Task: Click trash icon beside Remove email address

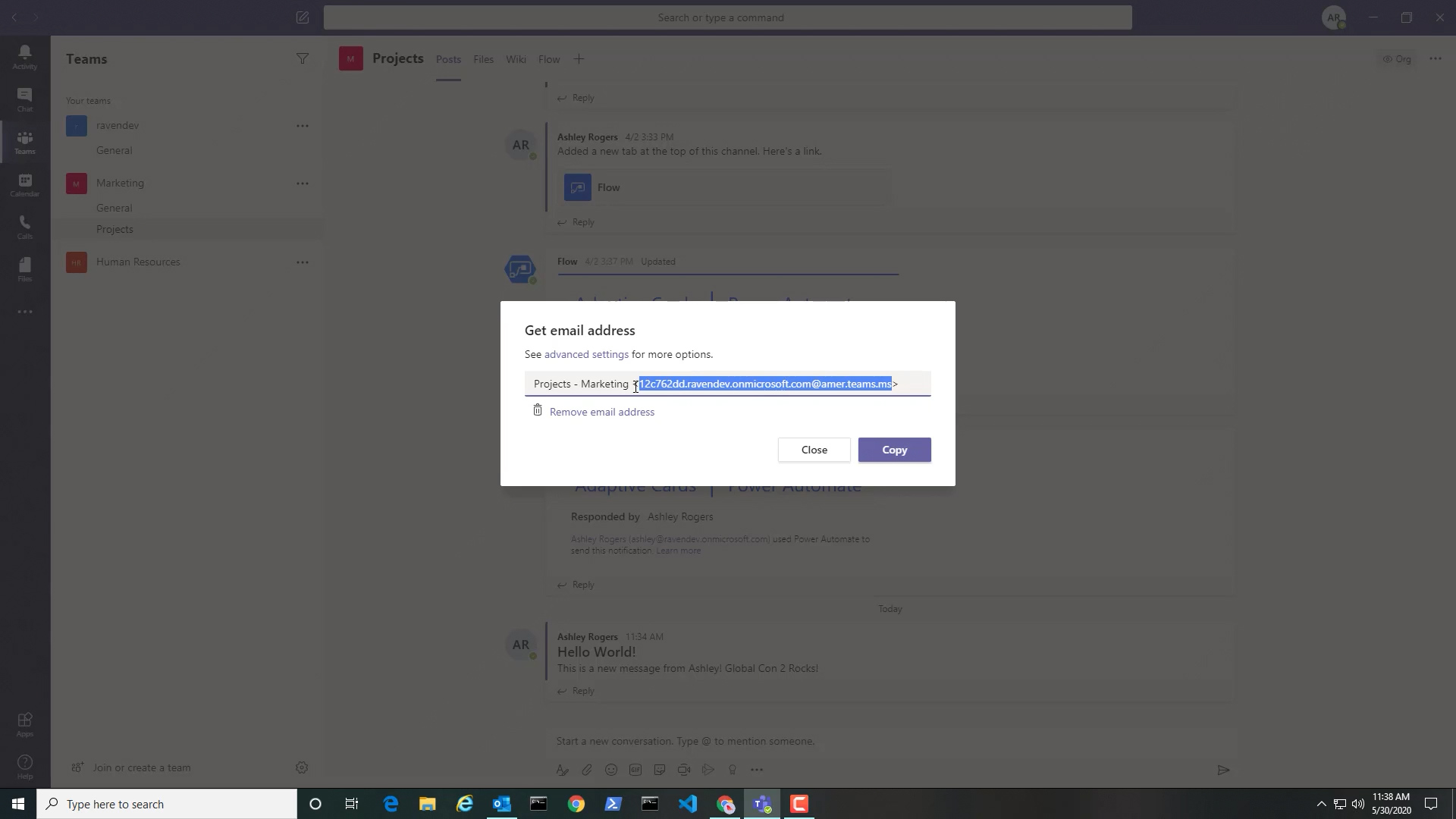Action: tap(538, 410)
